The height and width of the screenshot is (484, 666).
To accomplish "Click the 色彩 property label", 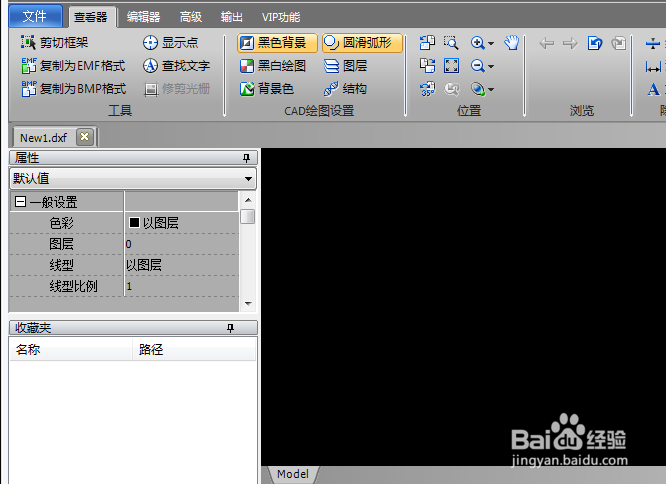I will (x=62, y=223).
